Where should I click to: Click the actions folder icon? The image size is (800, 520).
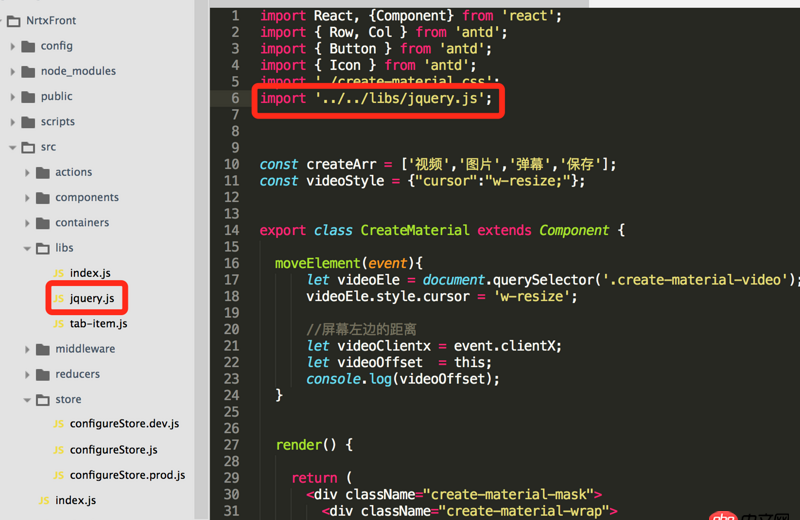click(x=43, y=172)
